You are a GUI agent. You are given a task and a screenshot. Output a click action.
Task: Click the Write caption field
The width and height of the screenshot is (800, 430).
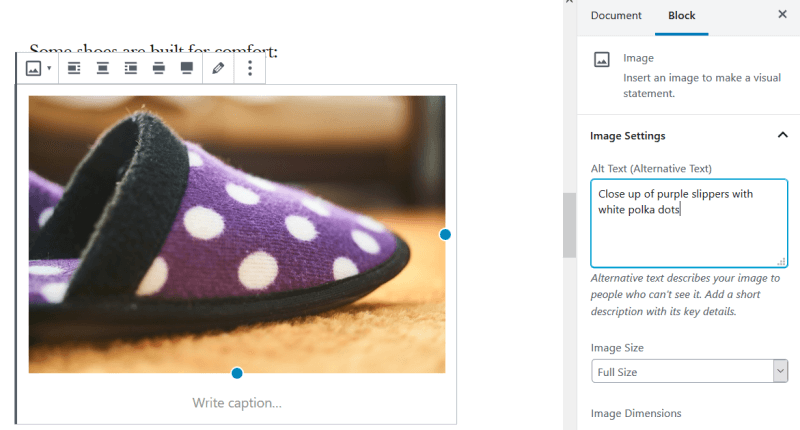tap(237, 403)
